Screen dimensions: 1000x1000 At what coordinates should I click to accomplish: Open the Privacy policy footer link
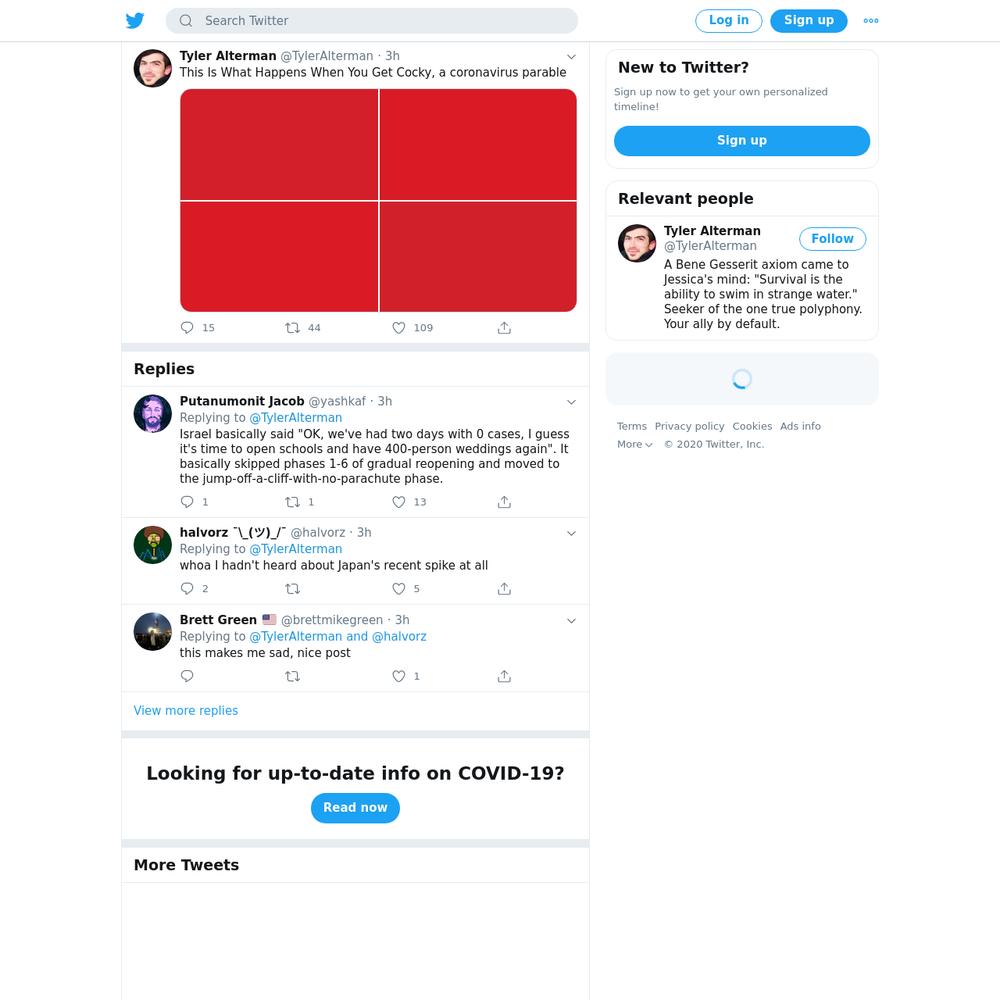point(689,426)
